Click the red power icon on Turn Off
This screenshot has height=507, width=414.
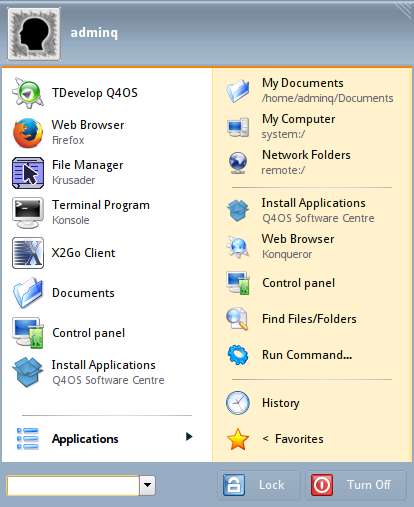(322, 485)
